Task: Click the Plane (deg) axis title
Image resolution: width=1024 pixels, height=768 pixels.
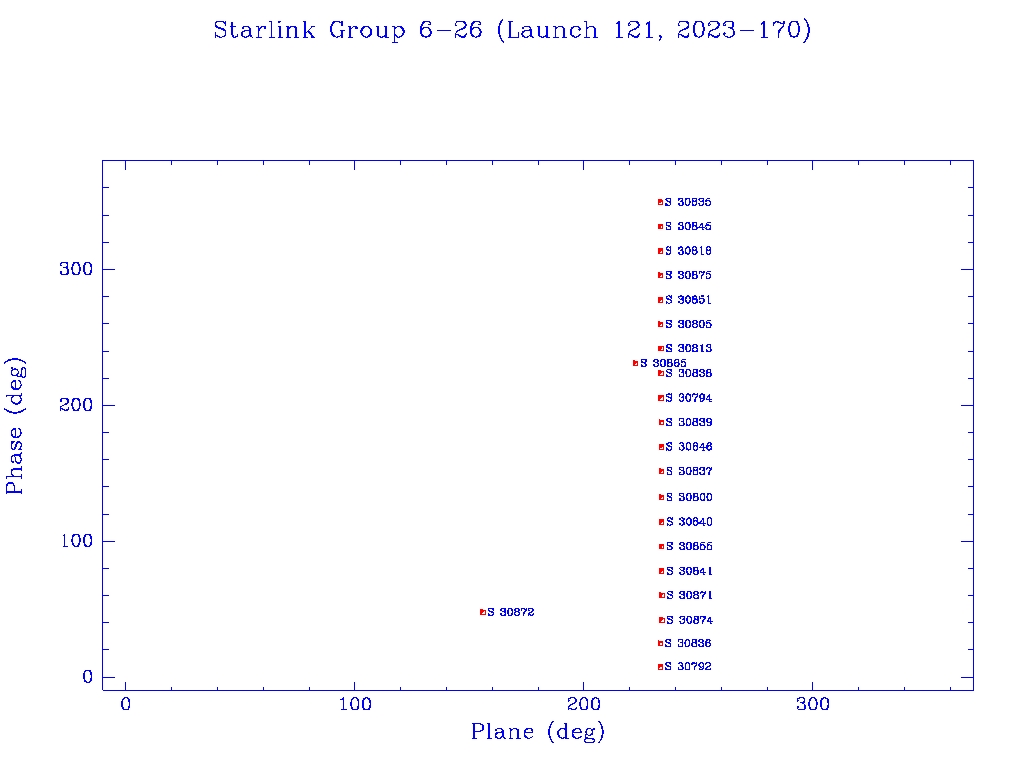Action: coord(537,732)
